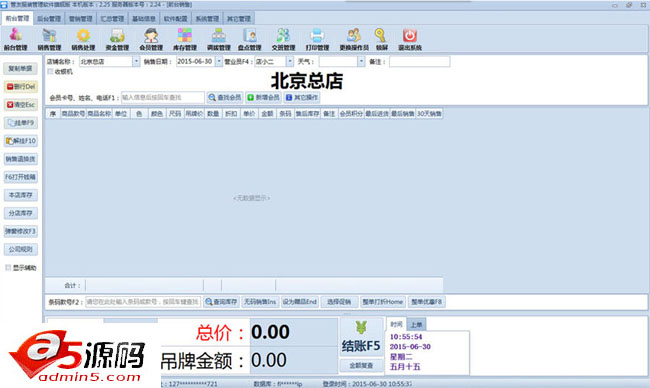This screenshot has height=388, width=650.
Task: Toggle the 显示辅助 checkbox
Action: click(8, 268)
